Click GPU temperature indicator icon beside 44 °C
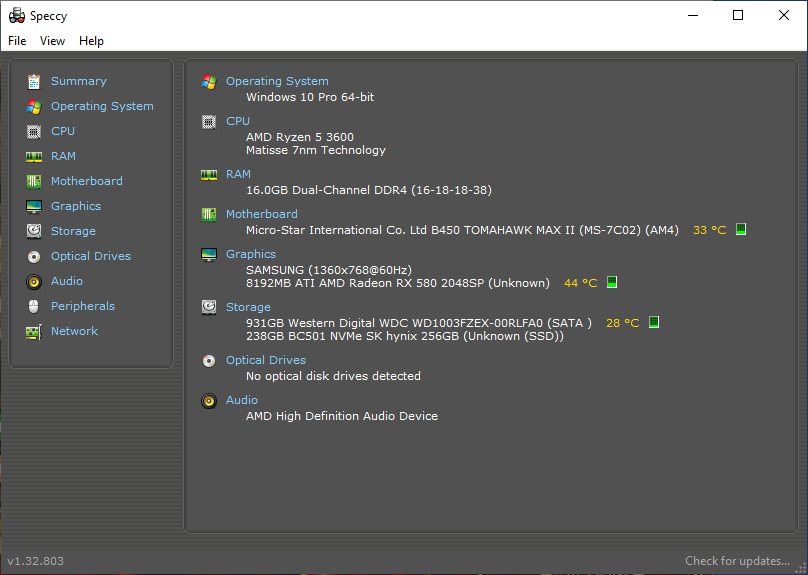 tap(612, 282)
